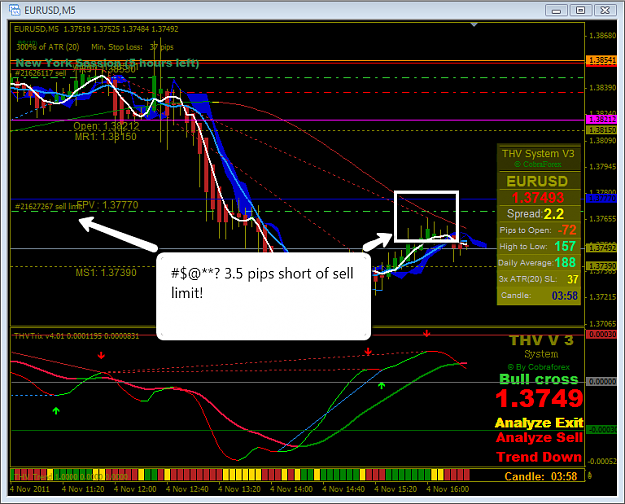Click the 'High to Low: 157' readout
This screenshot has width=625, height=504.
pyautogui.click(x=538, y=246)
